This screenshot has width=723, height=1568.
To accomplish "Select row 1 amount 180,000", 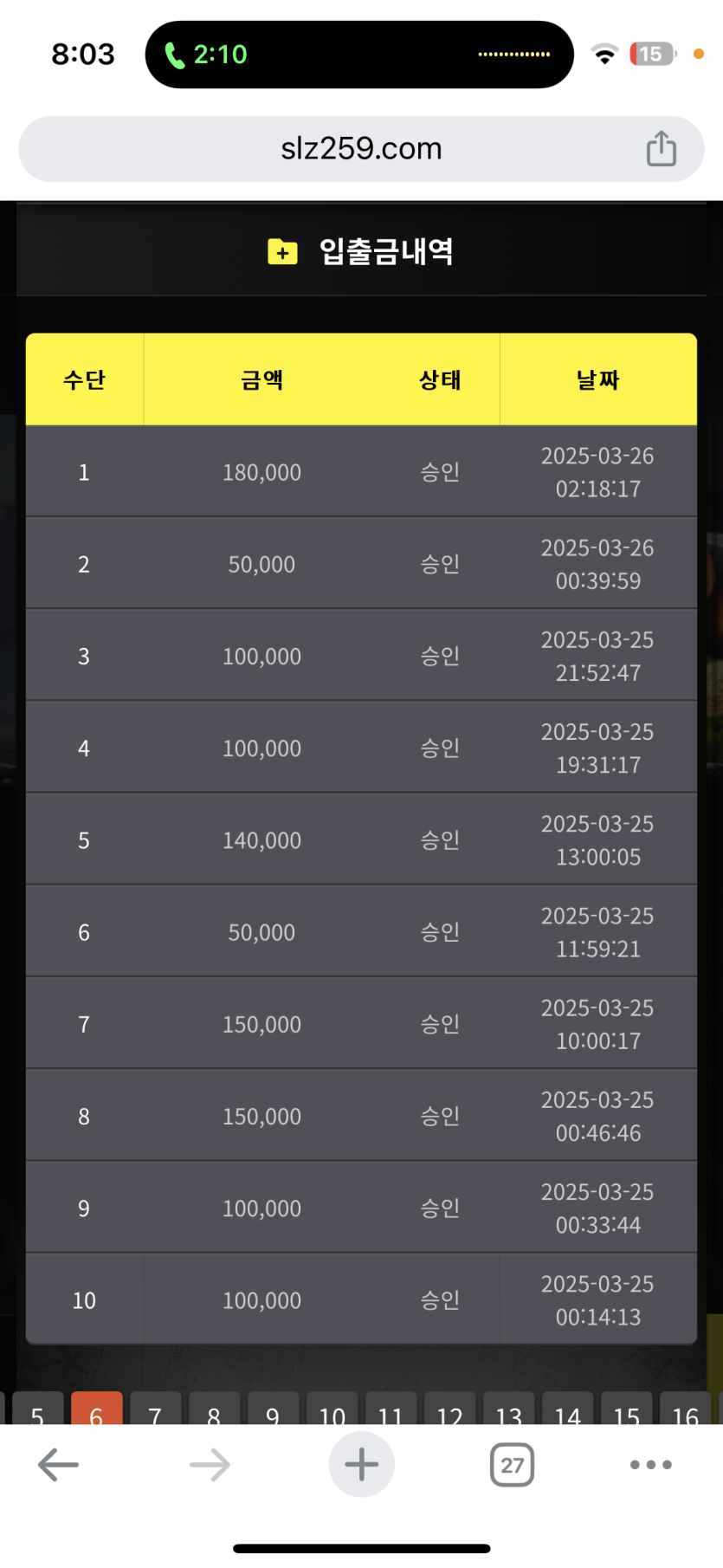I will point(261,472).
